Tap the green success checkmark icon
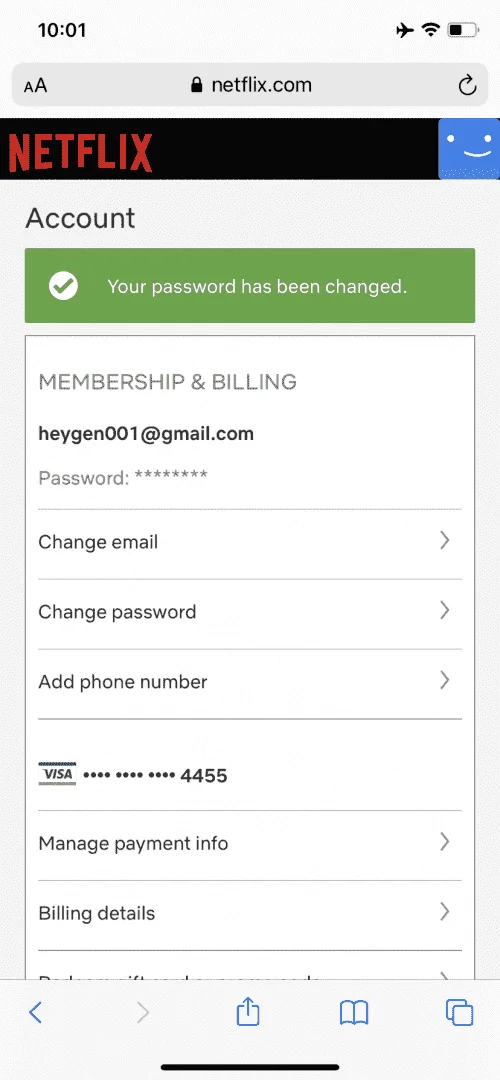This screenshot has height=1080, width=500. [x=63, y=285]
